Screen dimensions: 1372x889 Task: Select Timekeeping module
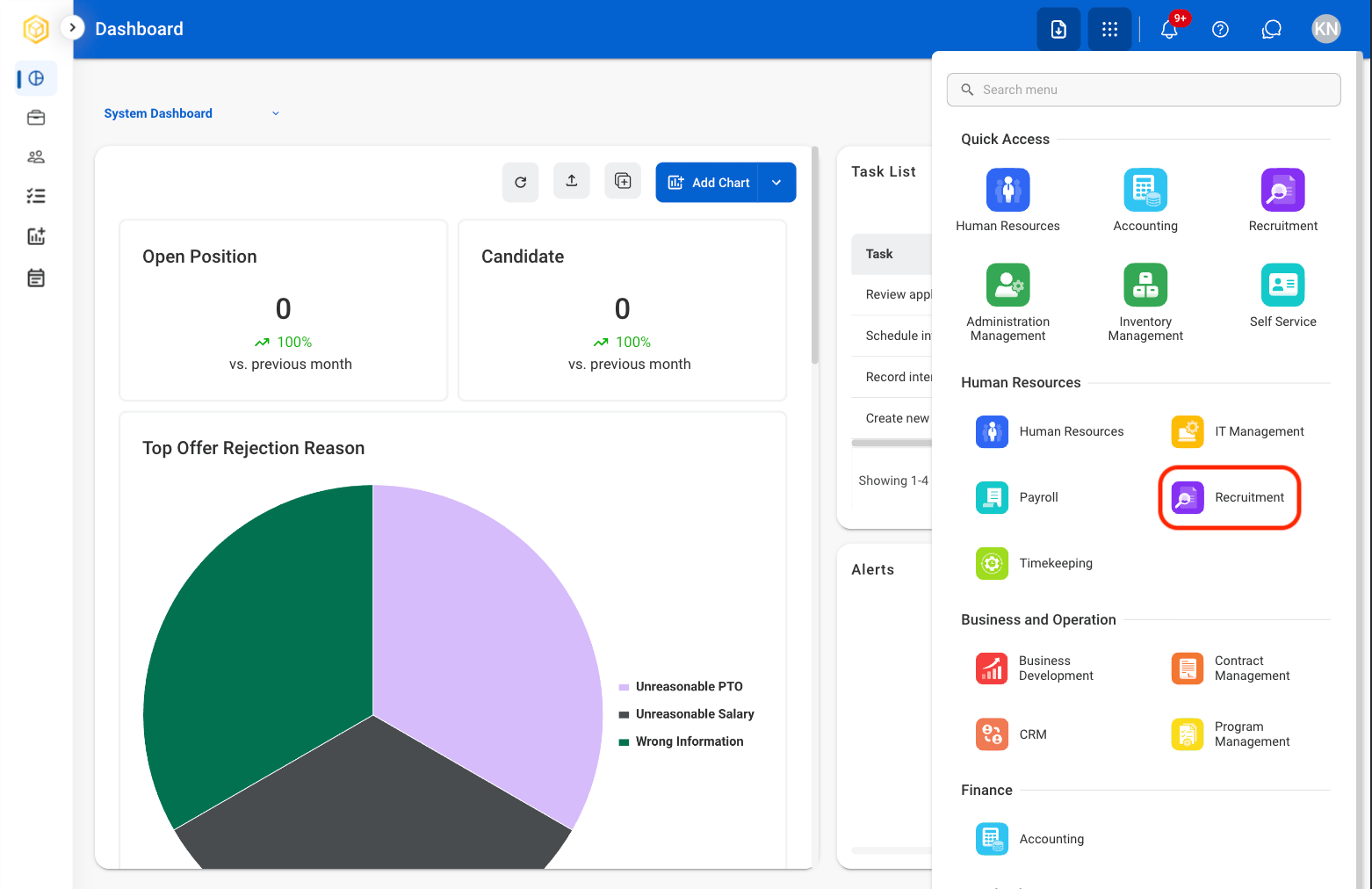click(x=1035, y=563)
